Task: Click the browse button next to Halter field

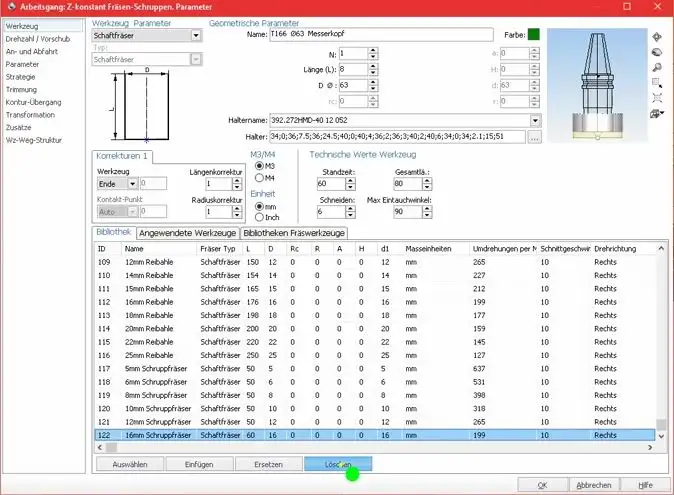Action: tap(534, 136)
